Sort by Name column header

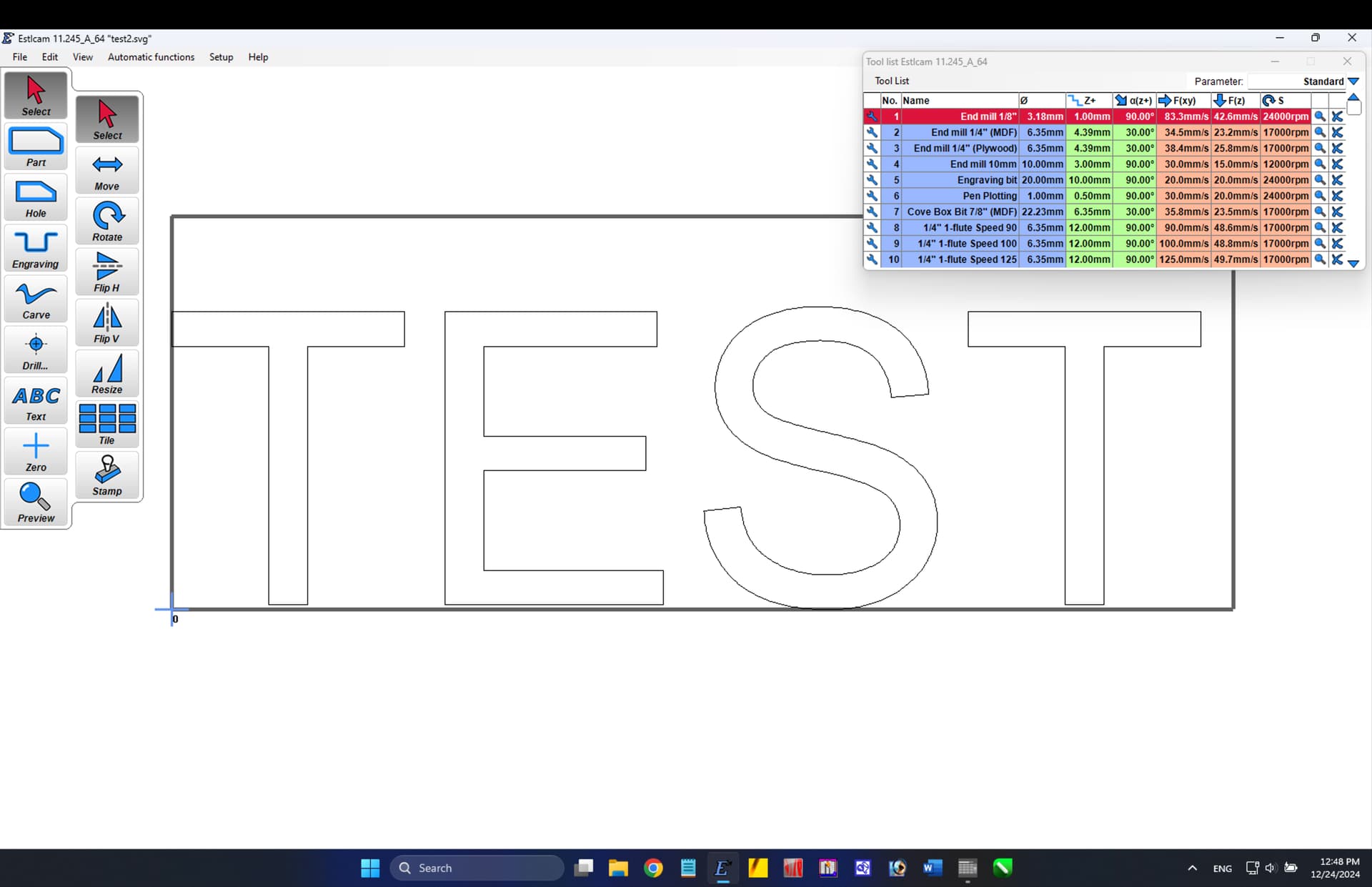click(959, 100)
